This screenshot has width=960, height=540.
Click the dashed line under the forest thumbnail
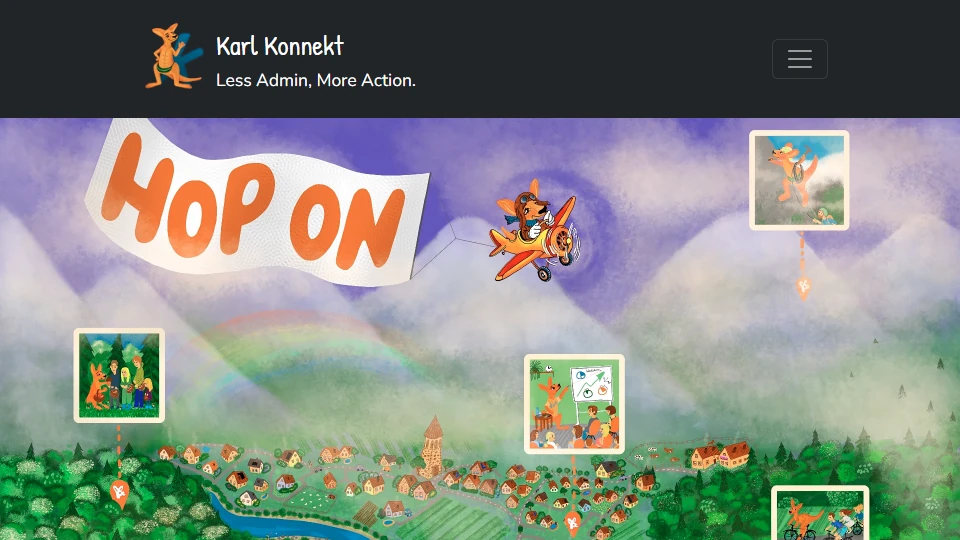pyautogui.click(x=119, y=450)
